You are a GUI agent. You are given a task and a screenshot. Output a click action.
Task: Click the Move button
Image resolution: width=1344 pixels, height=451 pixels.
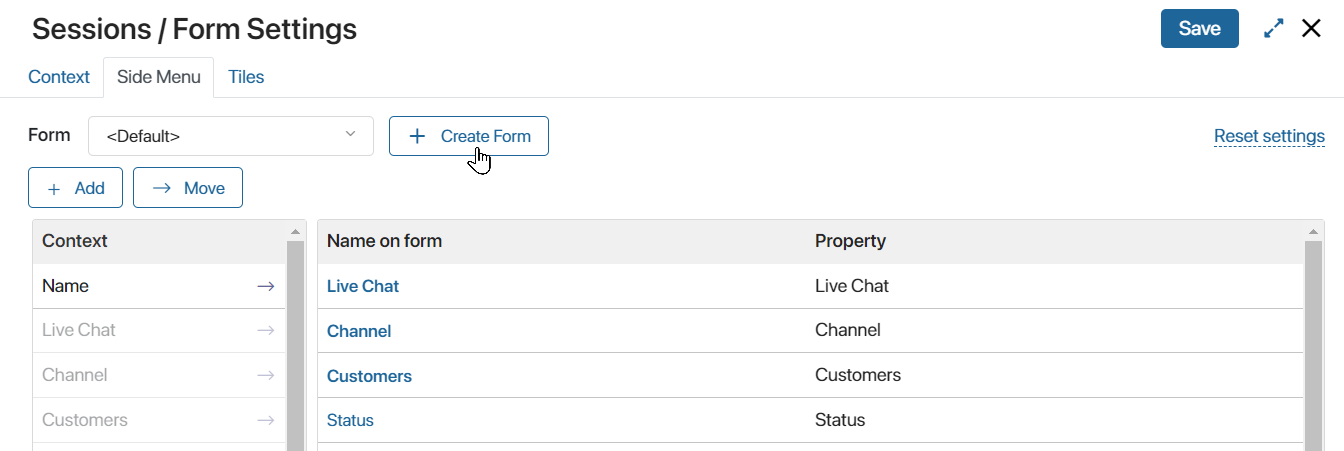pyautogui.click(x=188, y=188)
